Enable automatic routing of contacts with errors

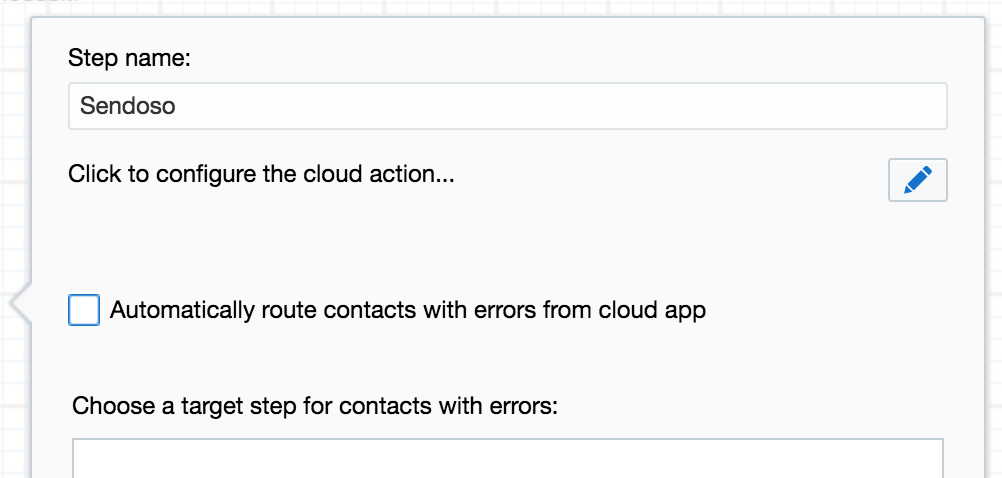click(x=84, y=310)
